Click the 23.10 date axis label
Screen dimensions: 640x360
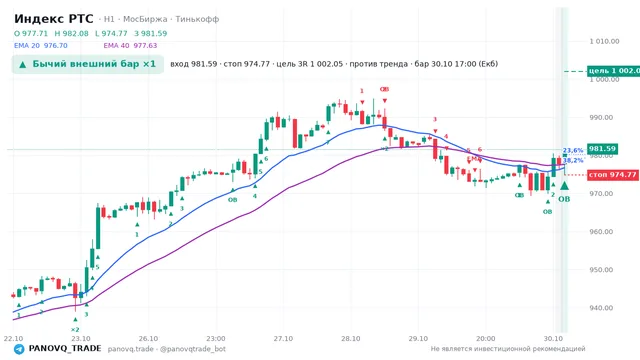[x=81, y=339]
